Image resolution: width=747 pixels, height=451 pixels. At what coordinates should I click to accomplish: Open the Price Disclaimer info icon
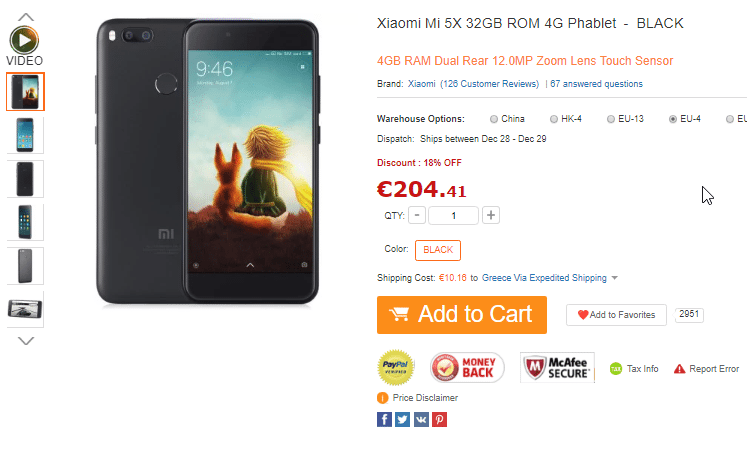tap(383, 398)
